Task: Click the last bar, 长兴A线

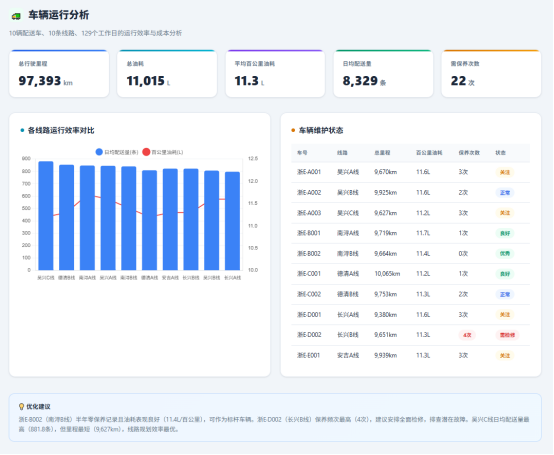Action: tap(232, 221)
